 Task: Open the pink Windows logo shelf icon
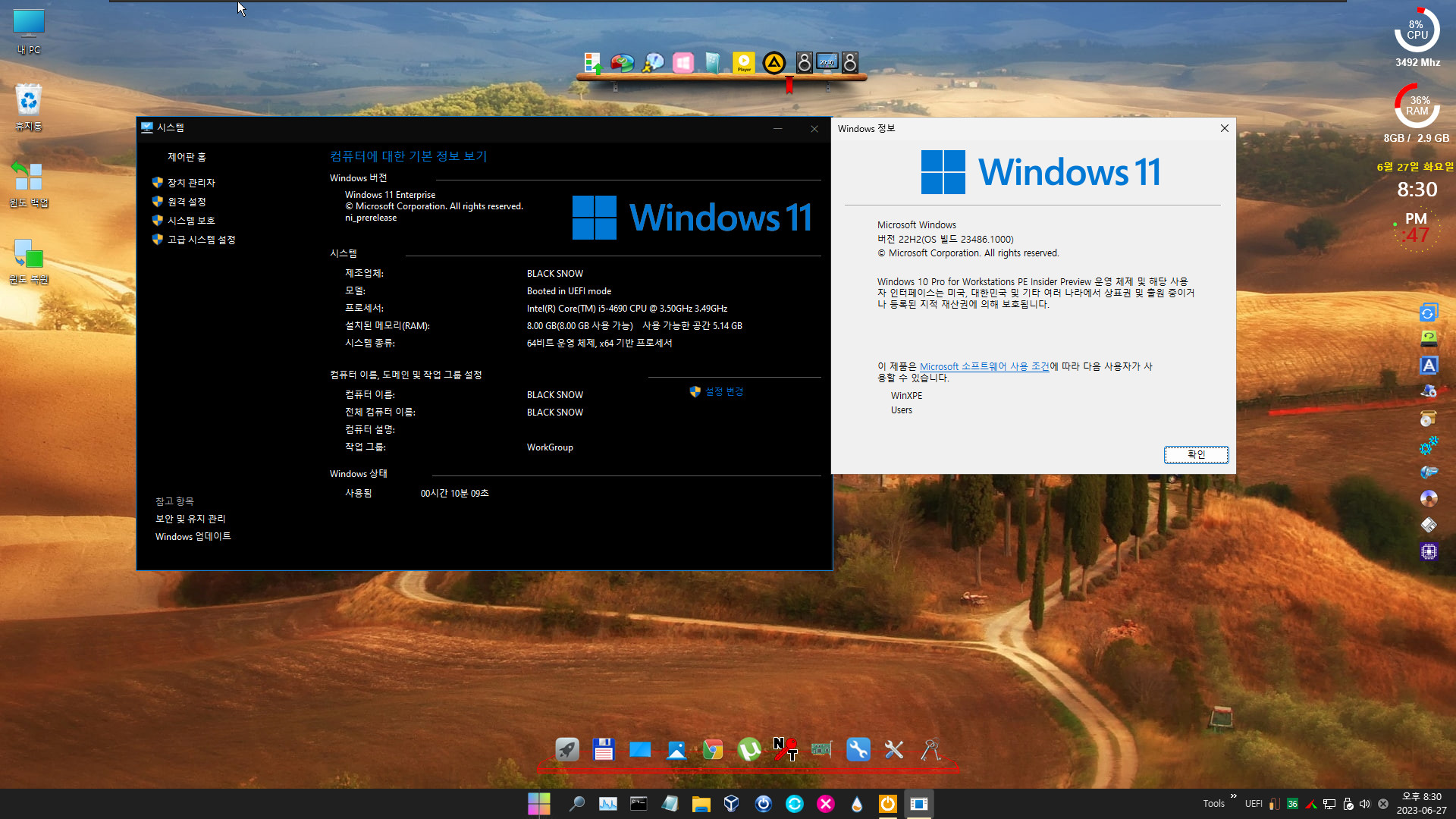pyautogui.click(x=682, y=62)
